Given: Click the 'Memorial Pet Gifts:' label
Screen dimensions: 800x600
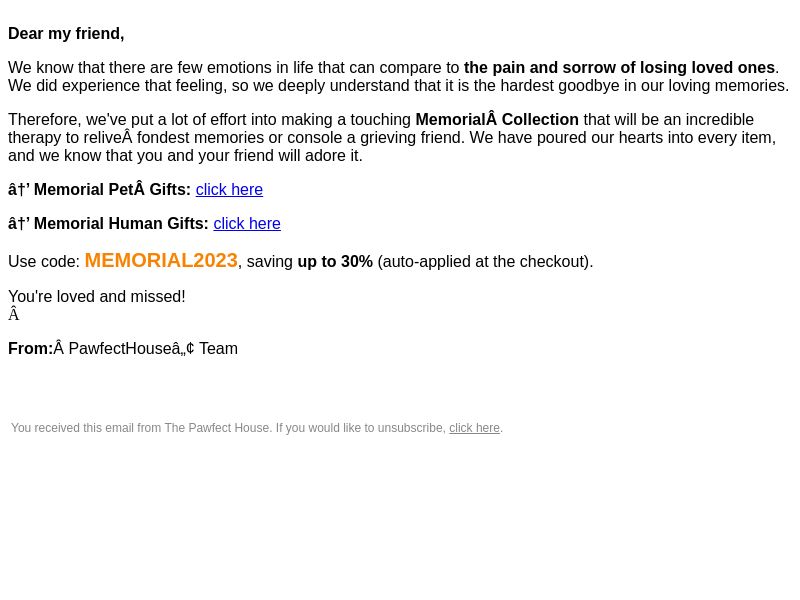Looking at the screenshot, I should pyautogui.click(x=112, y=190).
